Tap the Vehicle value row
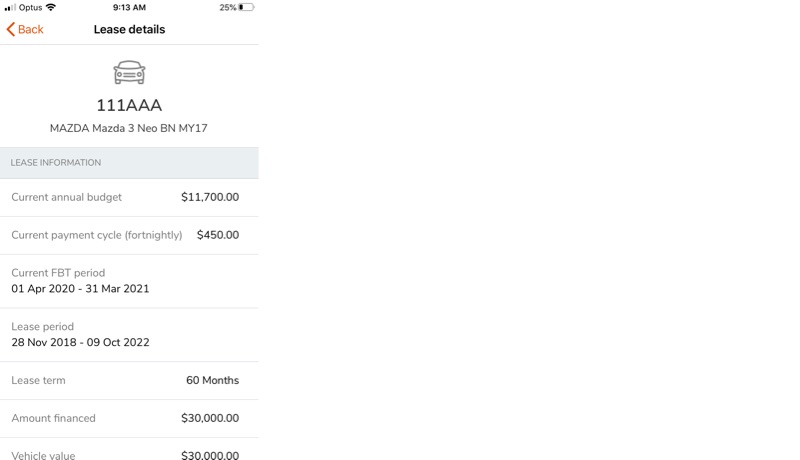Image resolution: width=800 pixels, height=460 pixels. coord(129,449)
